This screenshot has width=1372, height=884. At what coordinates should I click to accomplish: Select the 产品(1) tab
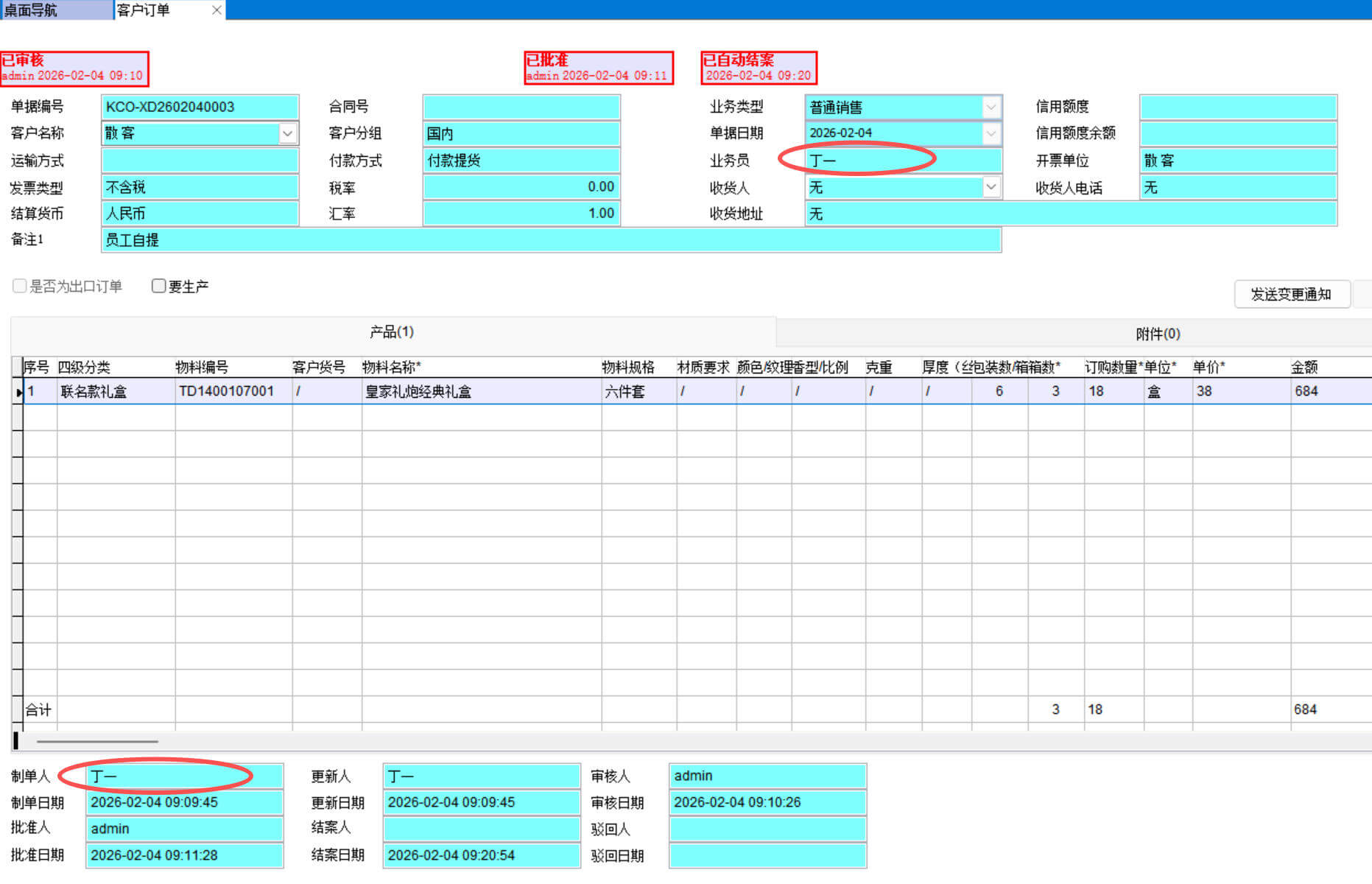click(392, 332)
